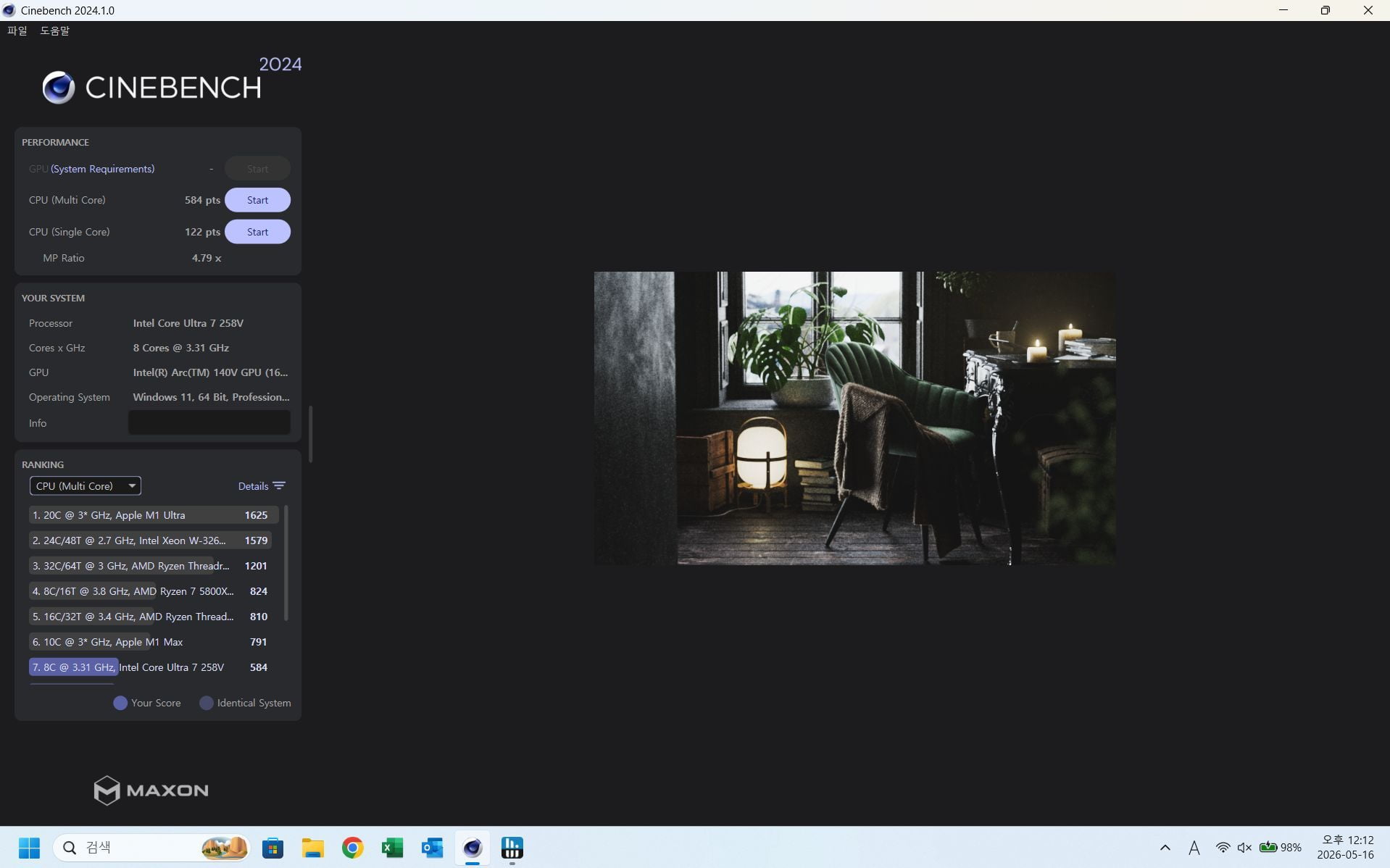Start the CPU Multi Core benchmark
Image resolution: width=1390 pixels, height=868 pixels.
pyautogui.click(x=257, y=200)
